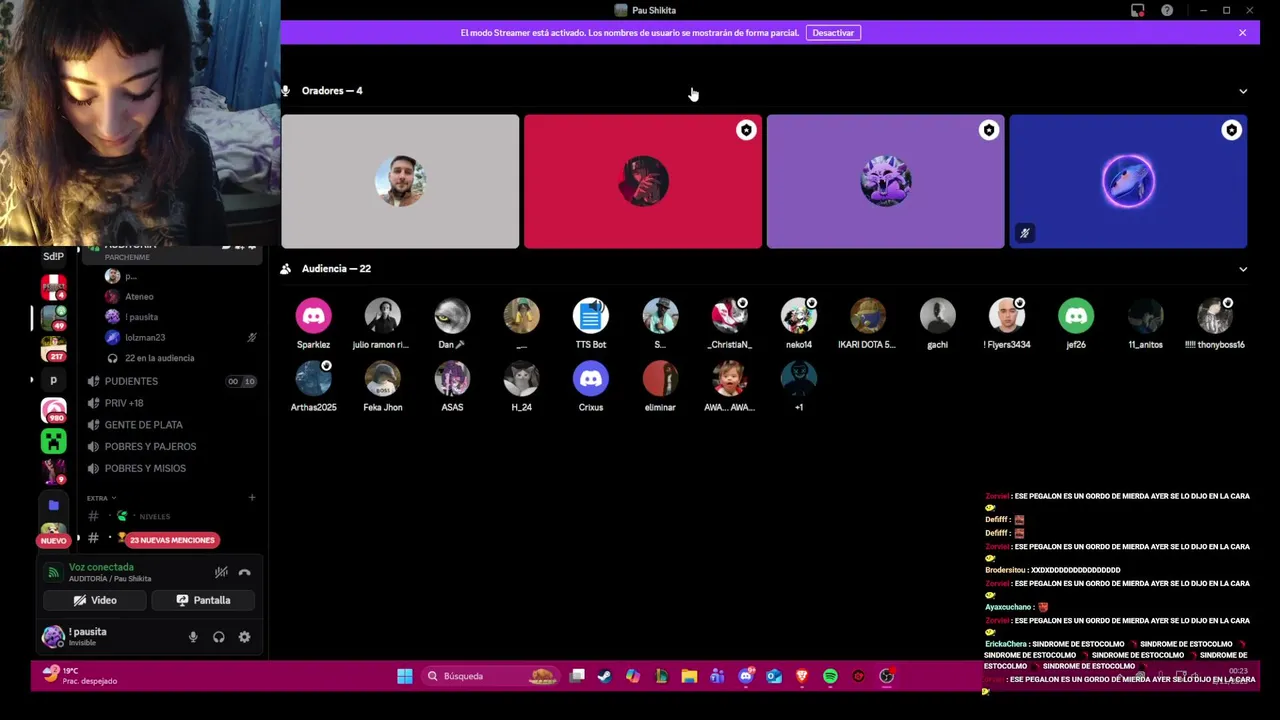Open Windows Start menu

tap(404, 676)
